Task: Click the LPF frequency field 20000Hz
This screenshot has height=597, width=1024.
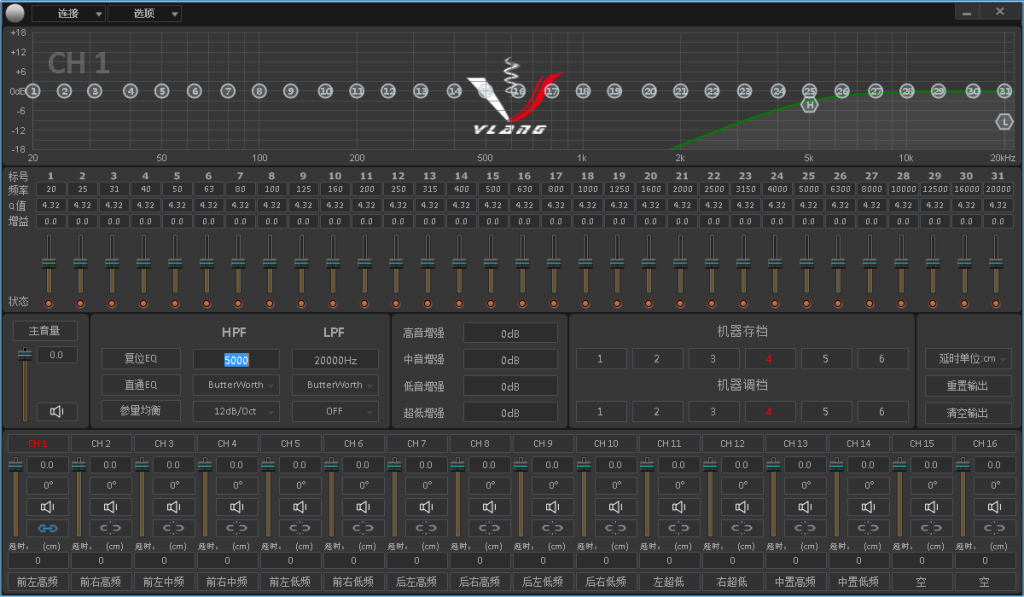Action: [x=335, y=360]
